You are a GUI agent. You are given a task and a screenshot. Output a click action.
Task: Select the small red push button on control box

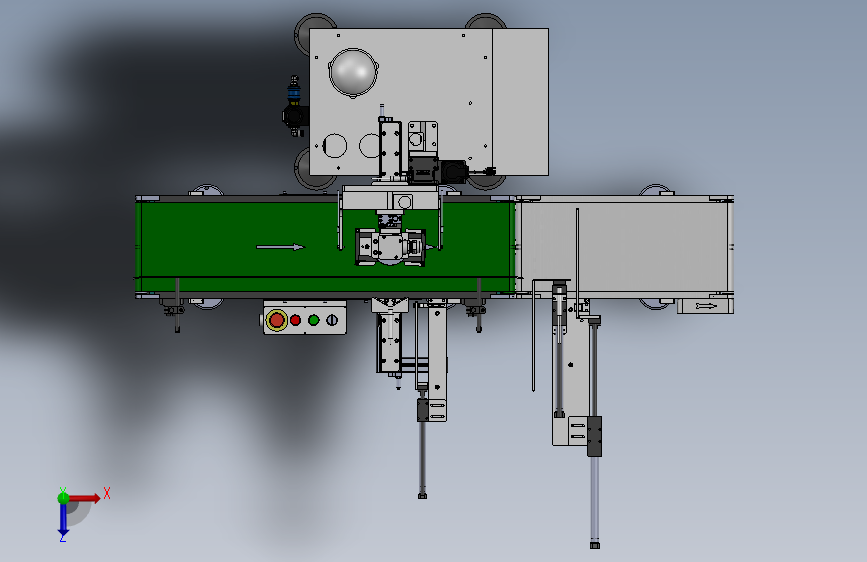pos(295,320)
